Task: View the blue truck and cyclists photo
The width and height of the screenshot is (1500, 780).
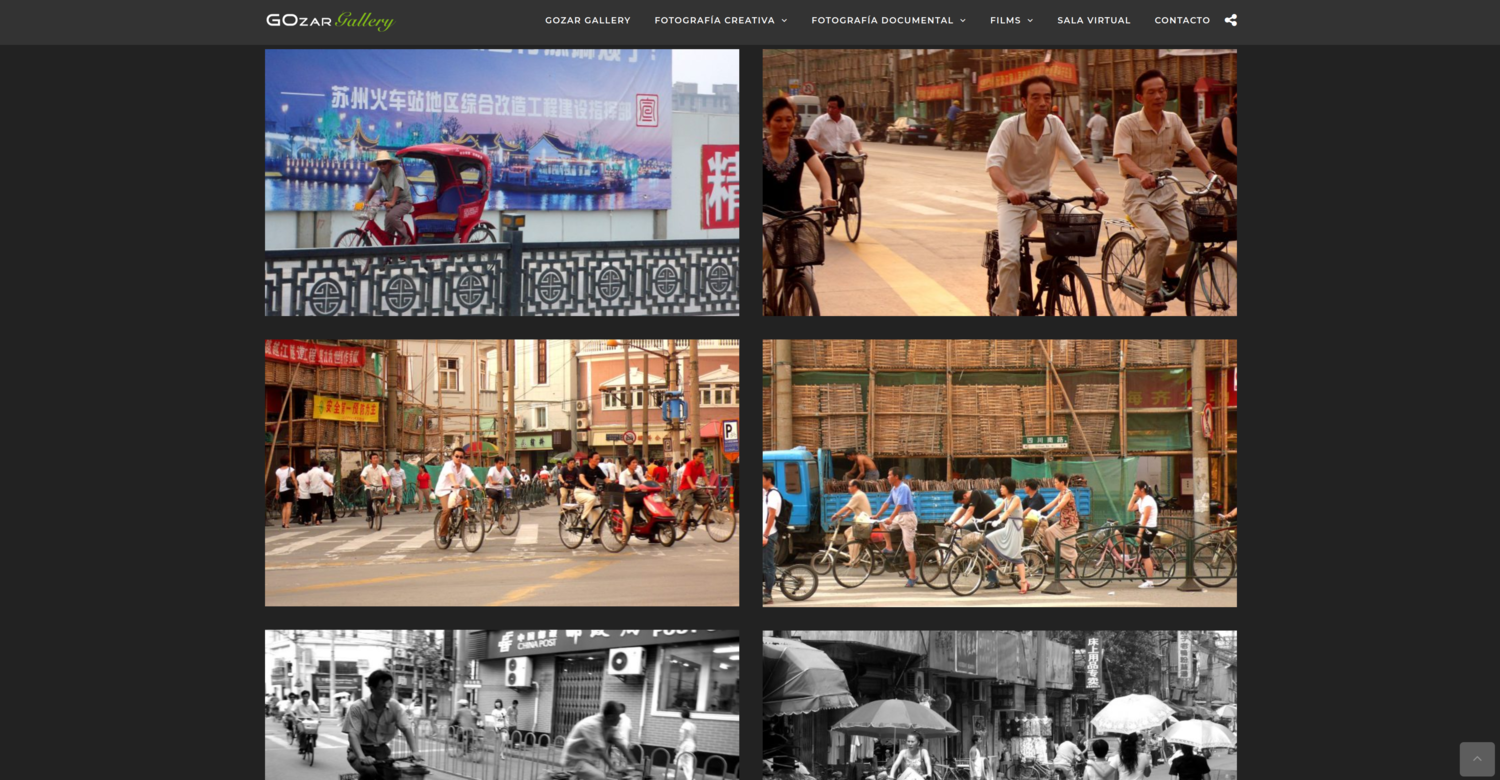Action: click(999, 472)
